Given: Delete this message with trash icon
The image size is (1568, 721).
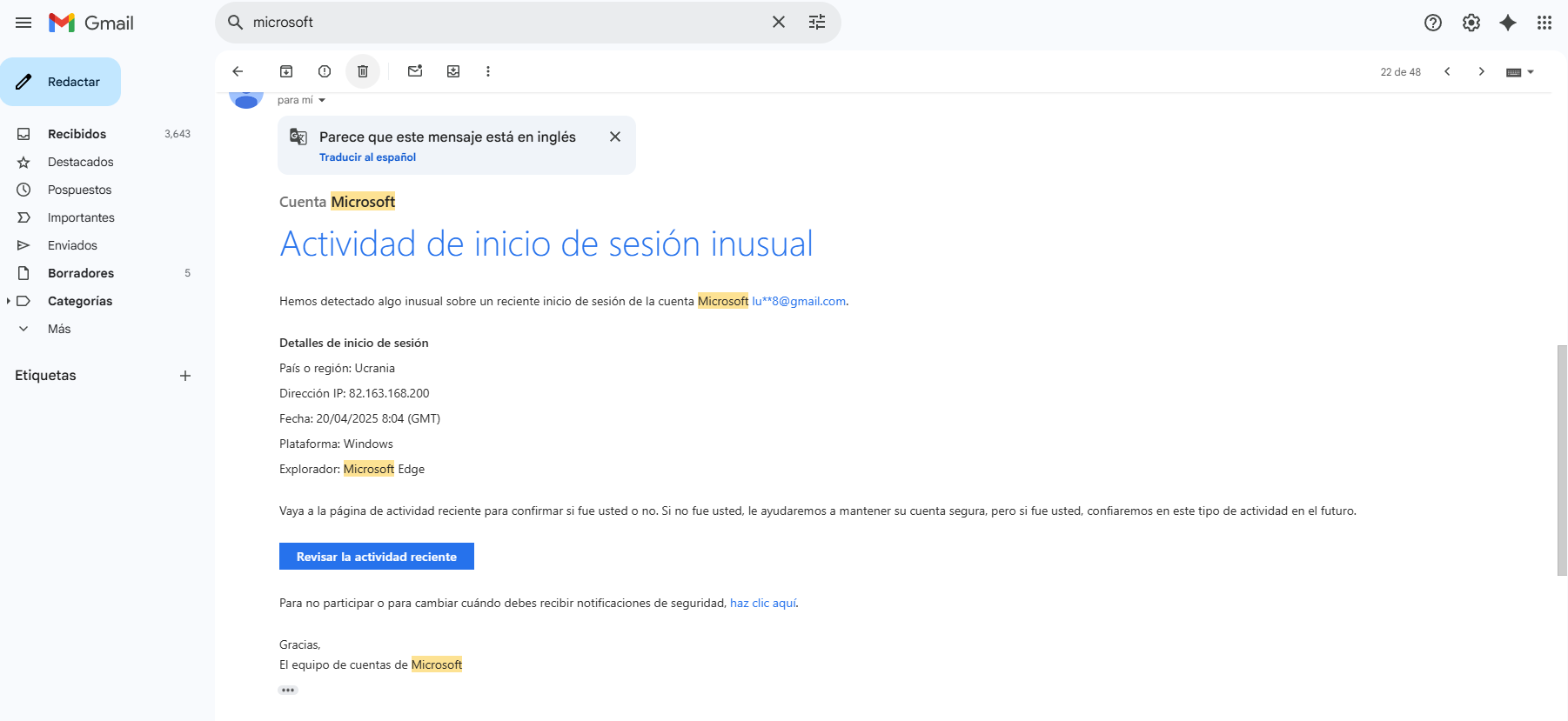Looking at the screenshot, I should click(363, 71).
